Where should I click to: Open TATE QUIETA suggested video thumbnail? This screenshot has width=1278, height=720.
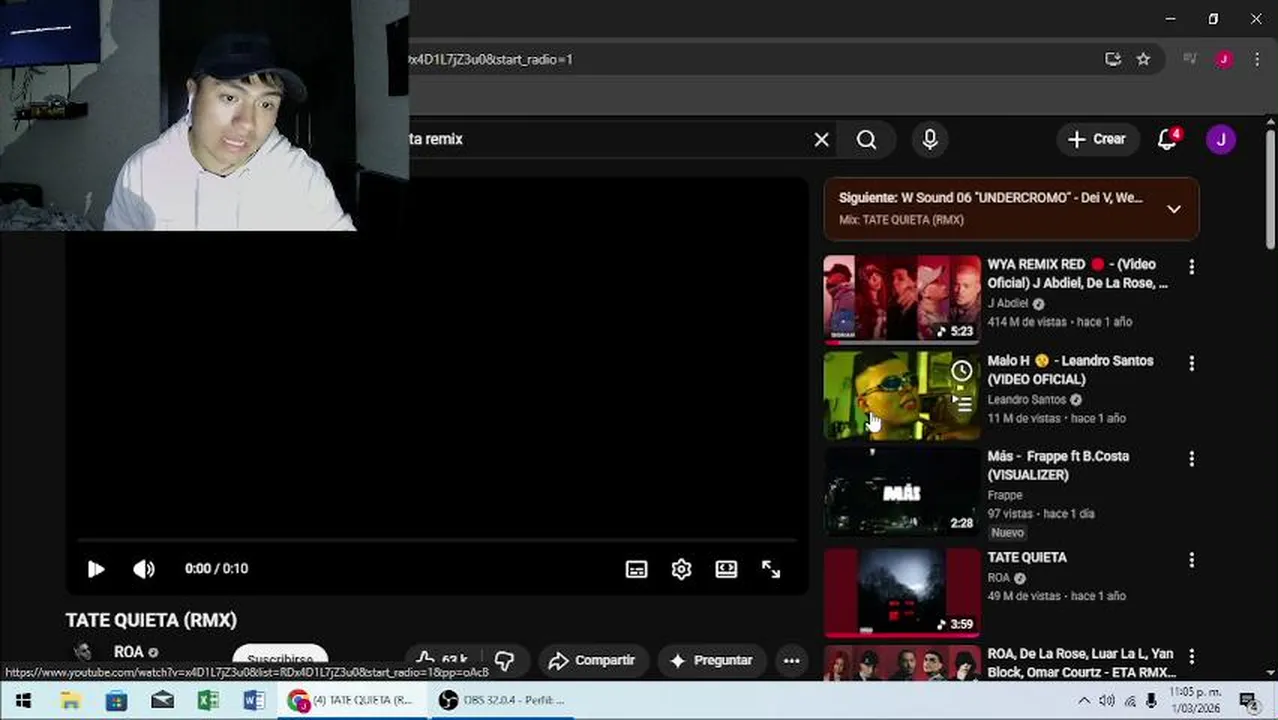(x=902, y=592)
